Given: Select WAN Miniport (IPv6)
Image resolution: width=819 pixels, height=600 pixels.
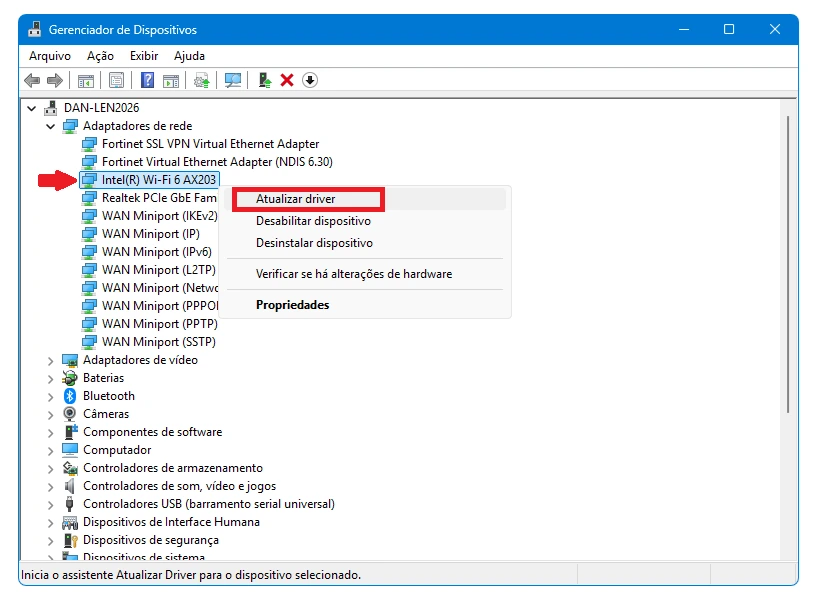Looking at the screenshot, I should (x=157, y=252).
